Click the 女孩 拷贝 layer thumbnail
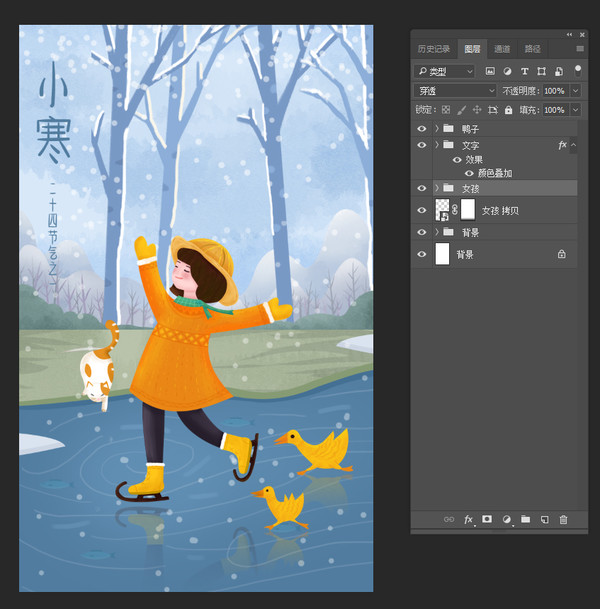 [442, 210]
